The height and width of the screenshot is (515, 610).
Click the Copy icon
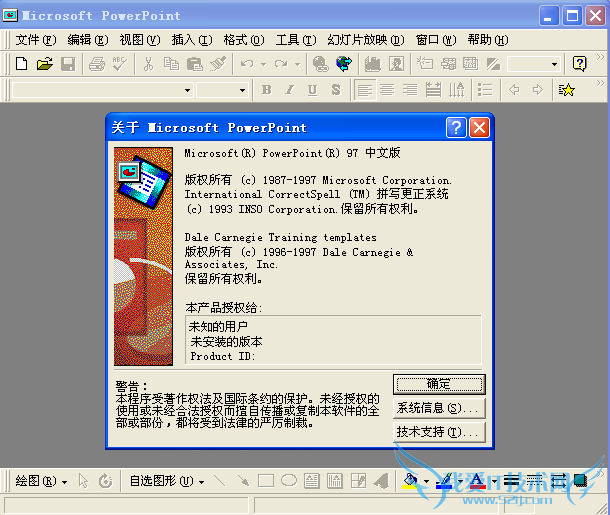pos(171,64)
